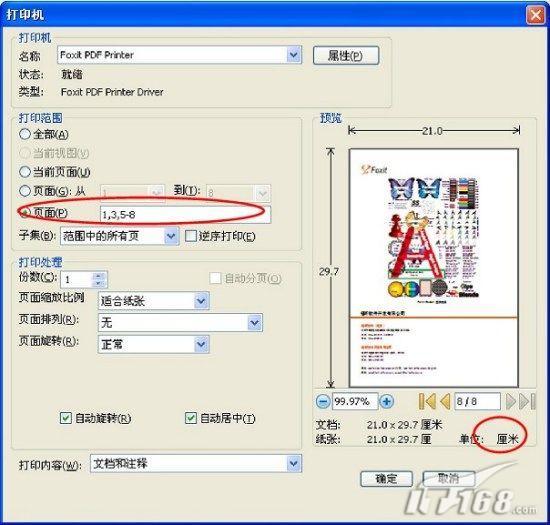
Task: Click the page number field 8 / 8
Action: coord(477,401)
